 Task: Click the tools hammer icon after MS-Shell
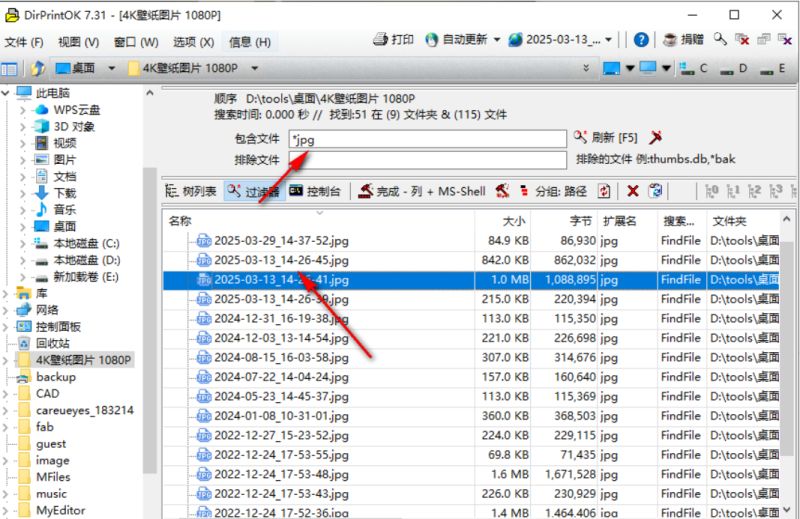(502, 191)
